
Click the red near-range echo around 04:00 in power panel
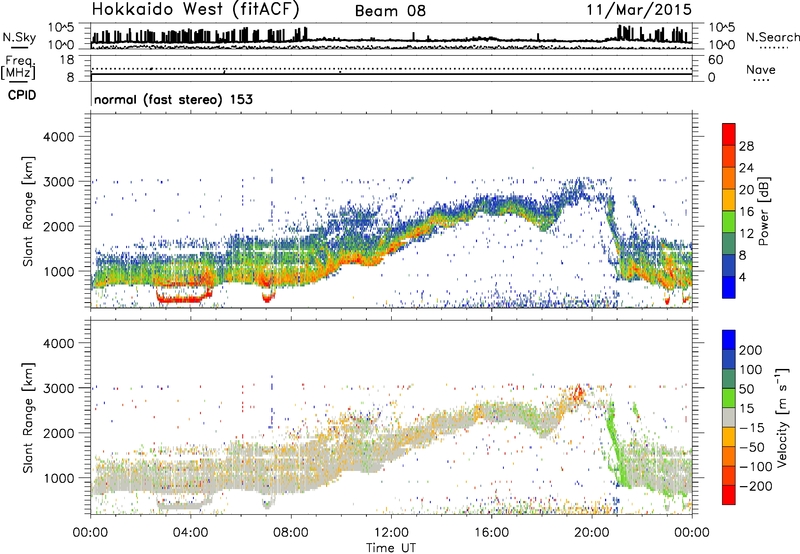[184, 299]
